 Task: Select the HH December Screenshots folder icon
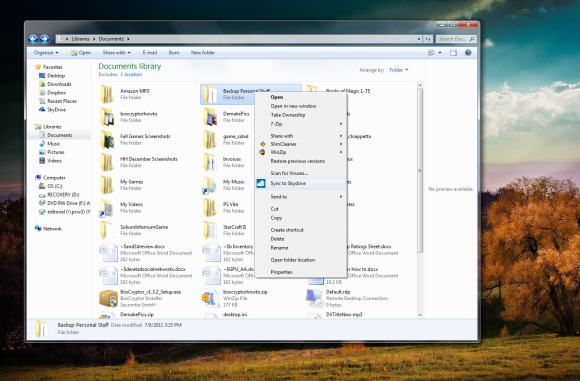[107, 162]
